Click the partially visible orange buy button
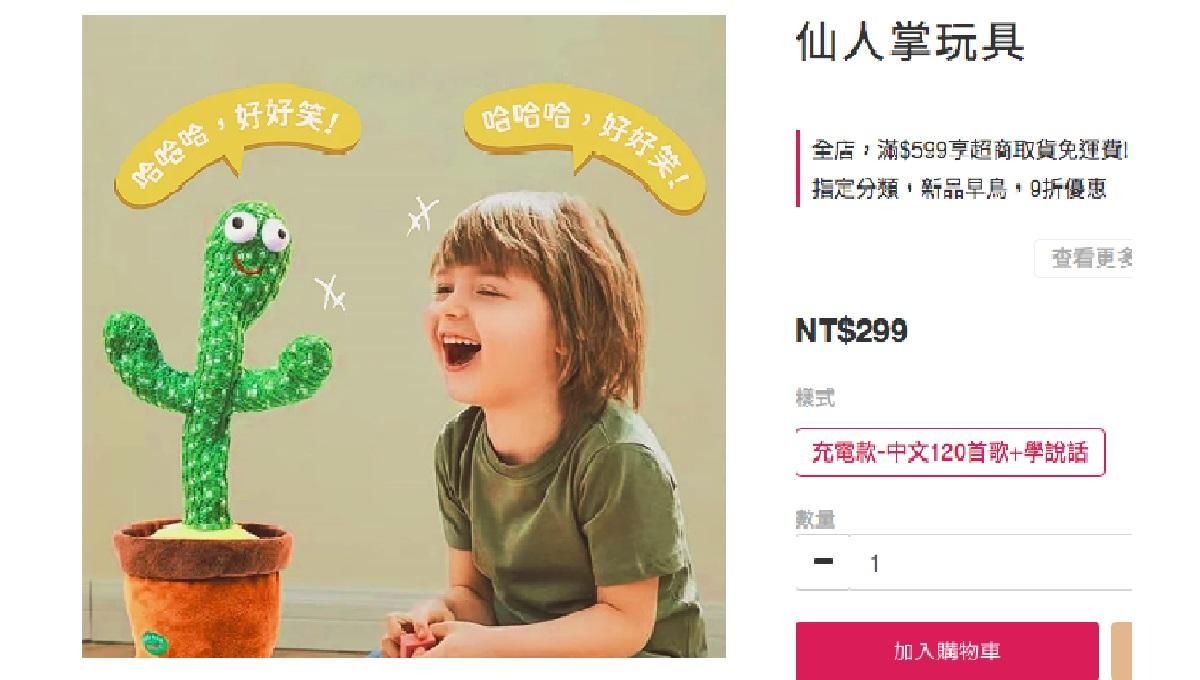The height and width of the screenshot is (680, 1200). tap(1122, 652)
